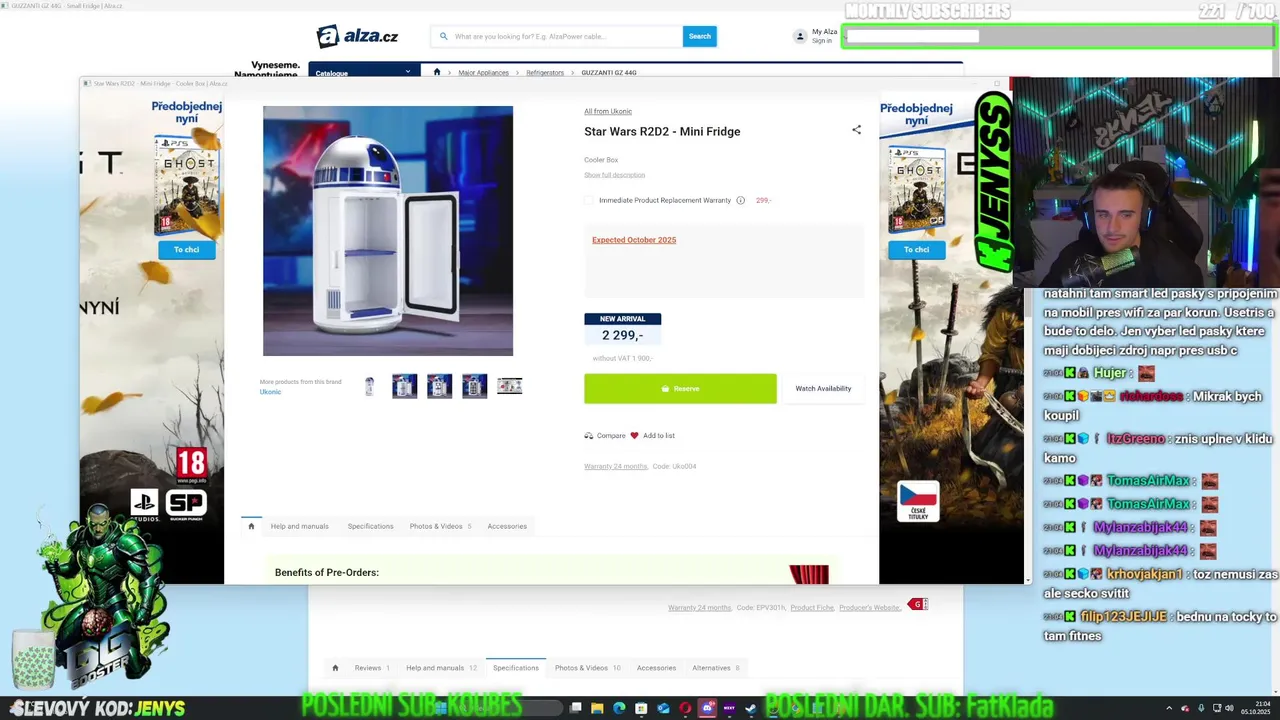Click the red energy label badge
This screenshot has width=1280, height=720.
tap(918, 604)
